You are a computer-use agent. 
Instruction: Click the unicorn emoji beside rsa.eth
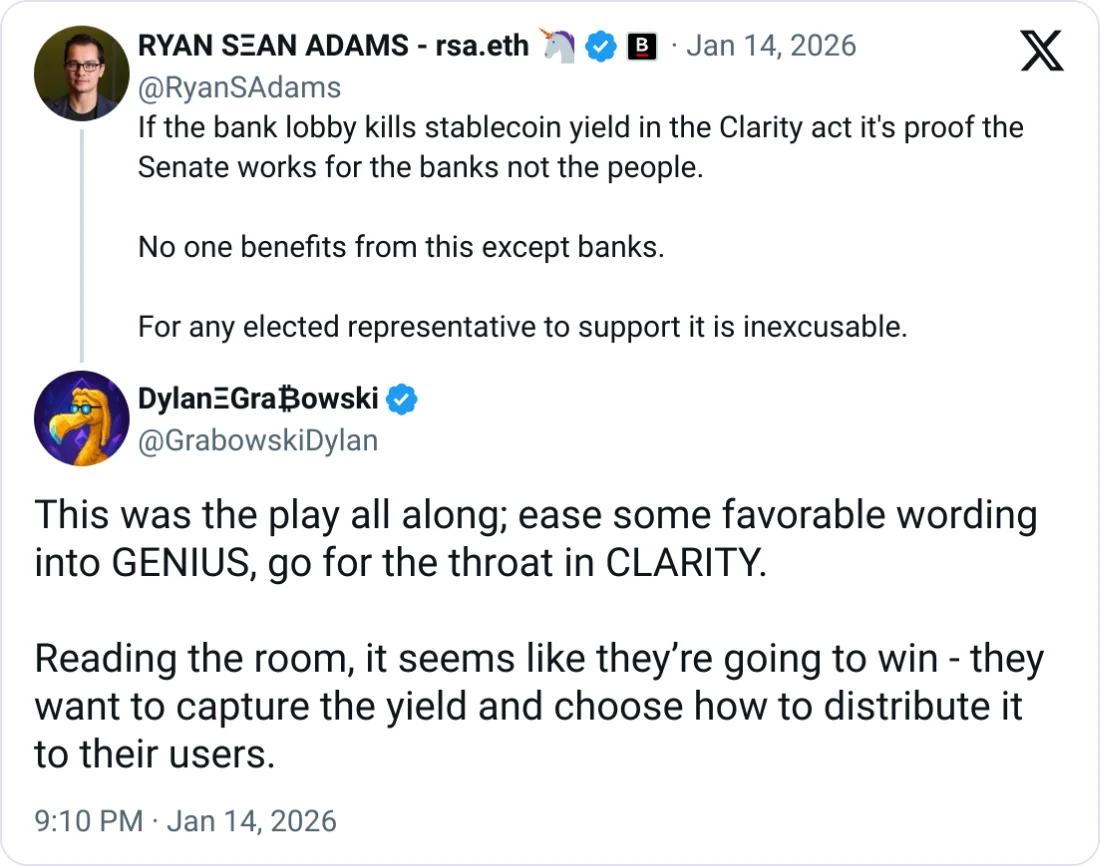click(x=556, y=46)
